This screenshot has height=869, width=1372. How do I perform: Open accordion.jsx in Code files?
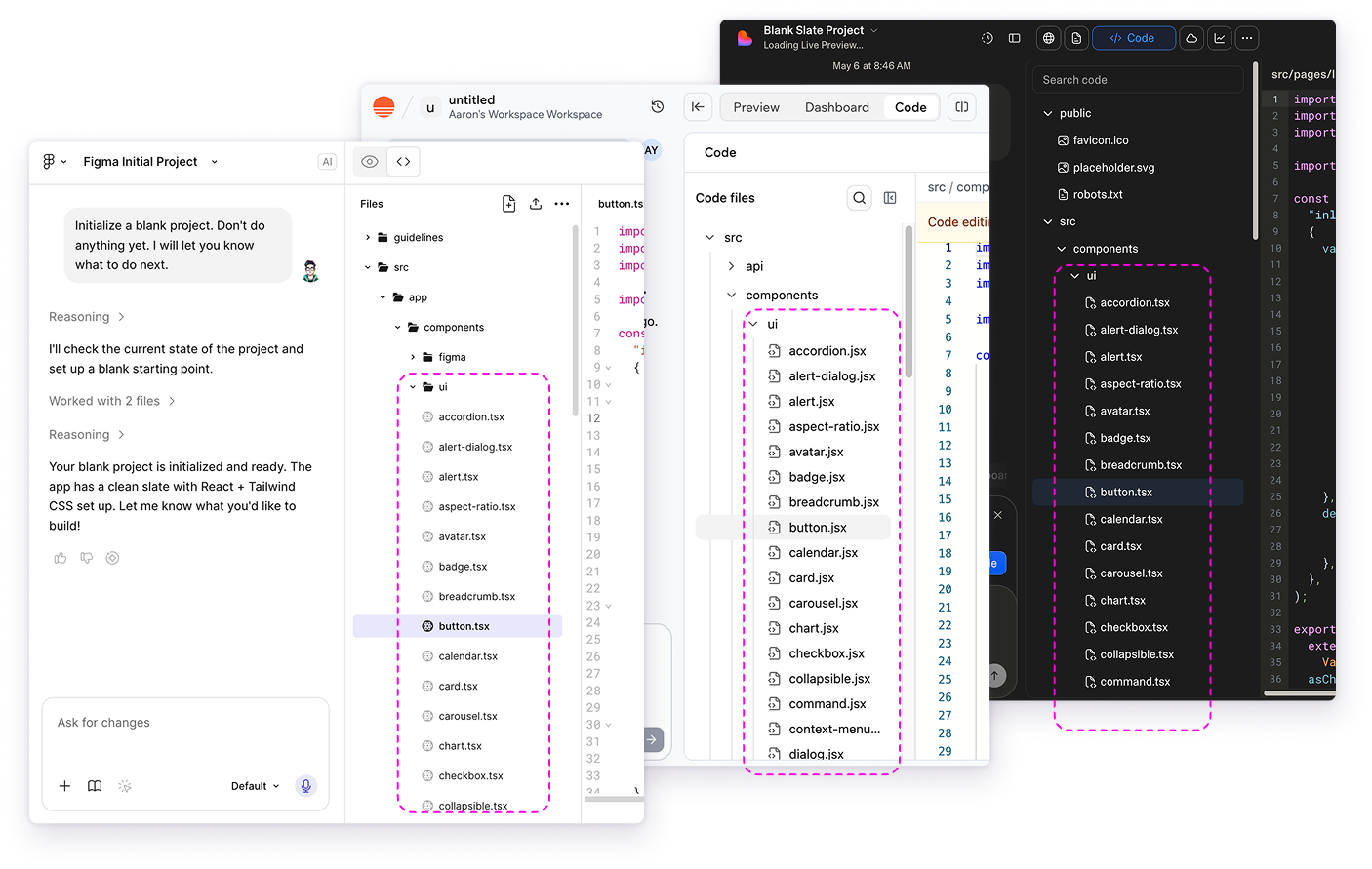pos(818,351)
